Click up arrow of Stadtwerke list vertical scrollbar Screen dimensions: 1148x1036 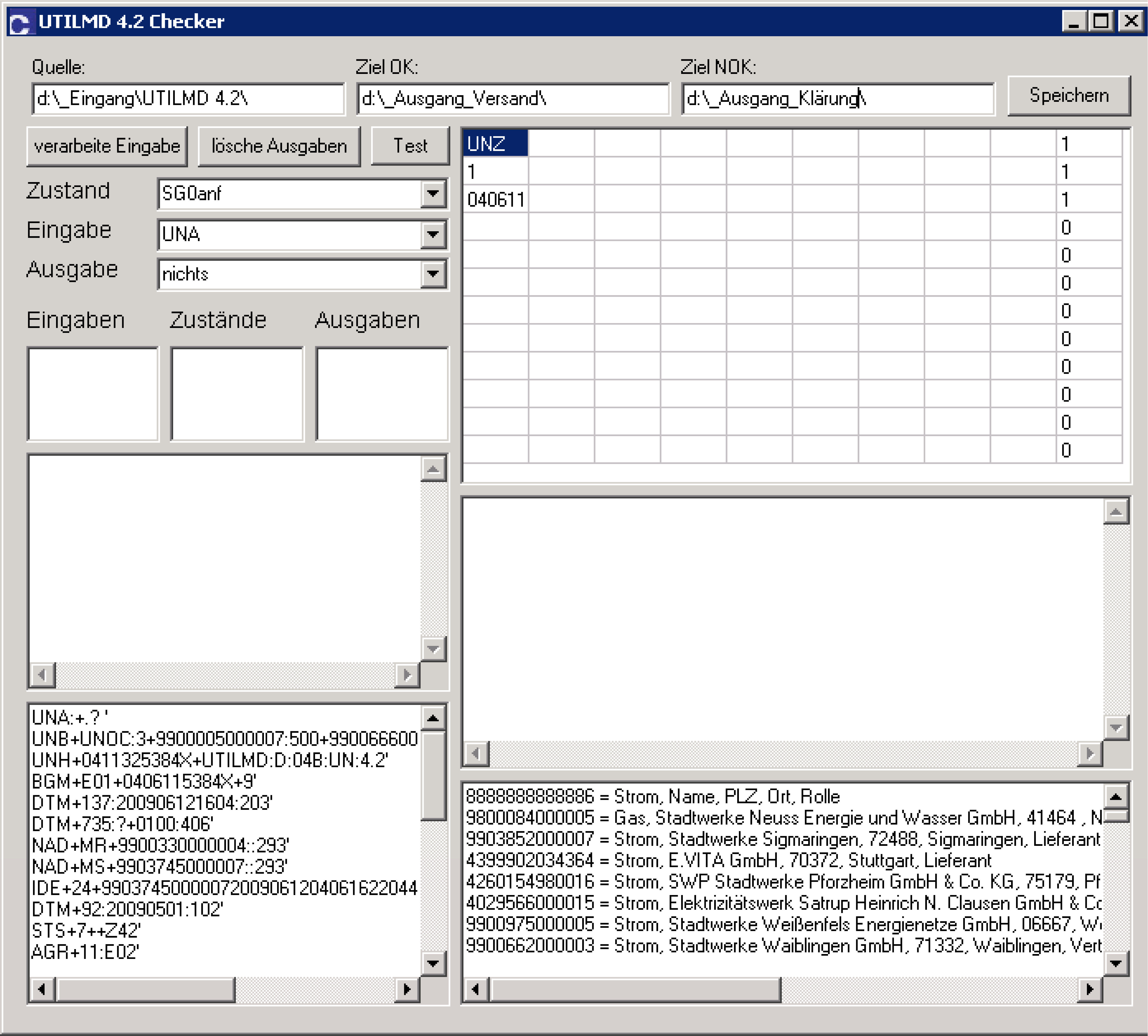coord(1115,797)
